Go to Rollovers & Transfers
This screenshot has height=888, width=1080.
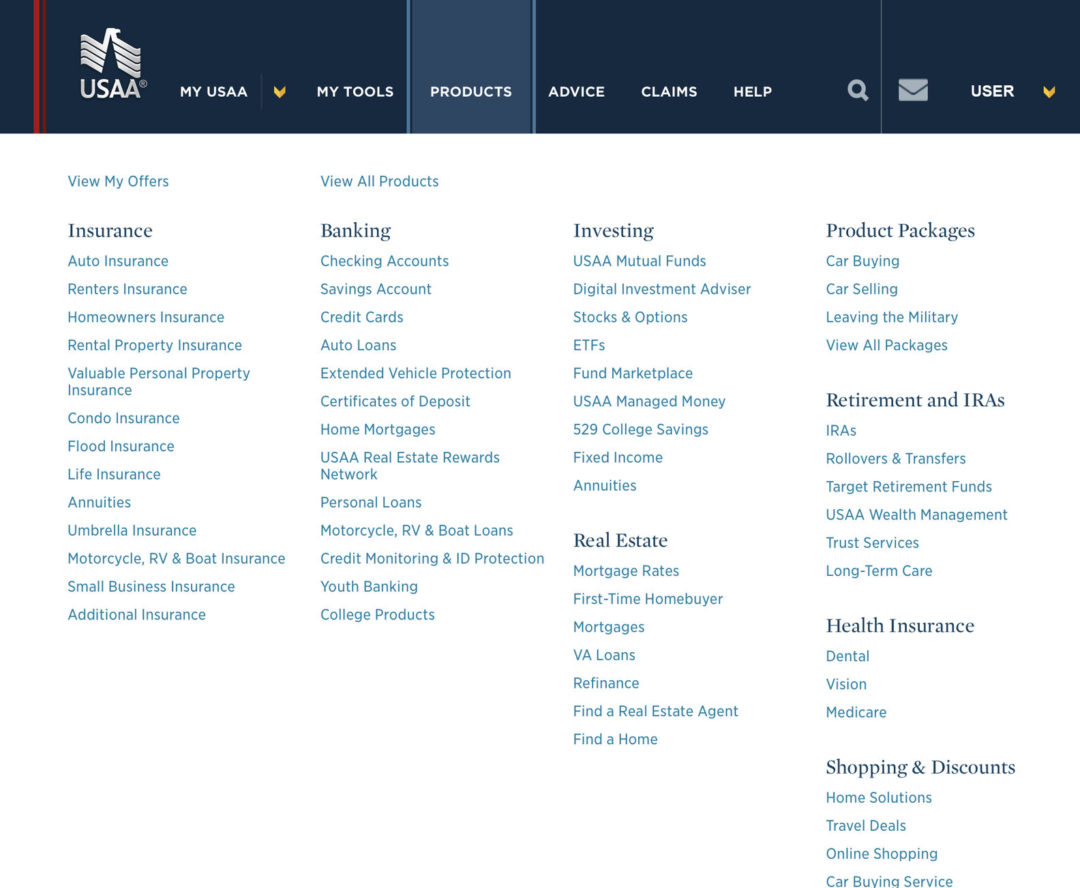895,459
